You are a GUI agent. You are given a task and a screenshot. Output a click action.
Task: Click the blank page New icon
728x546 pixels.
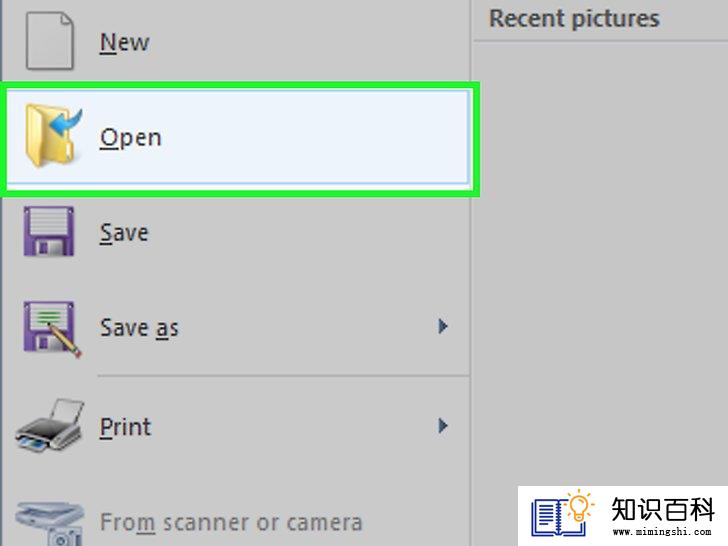pyautogui.click(x=49, y=41)
